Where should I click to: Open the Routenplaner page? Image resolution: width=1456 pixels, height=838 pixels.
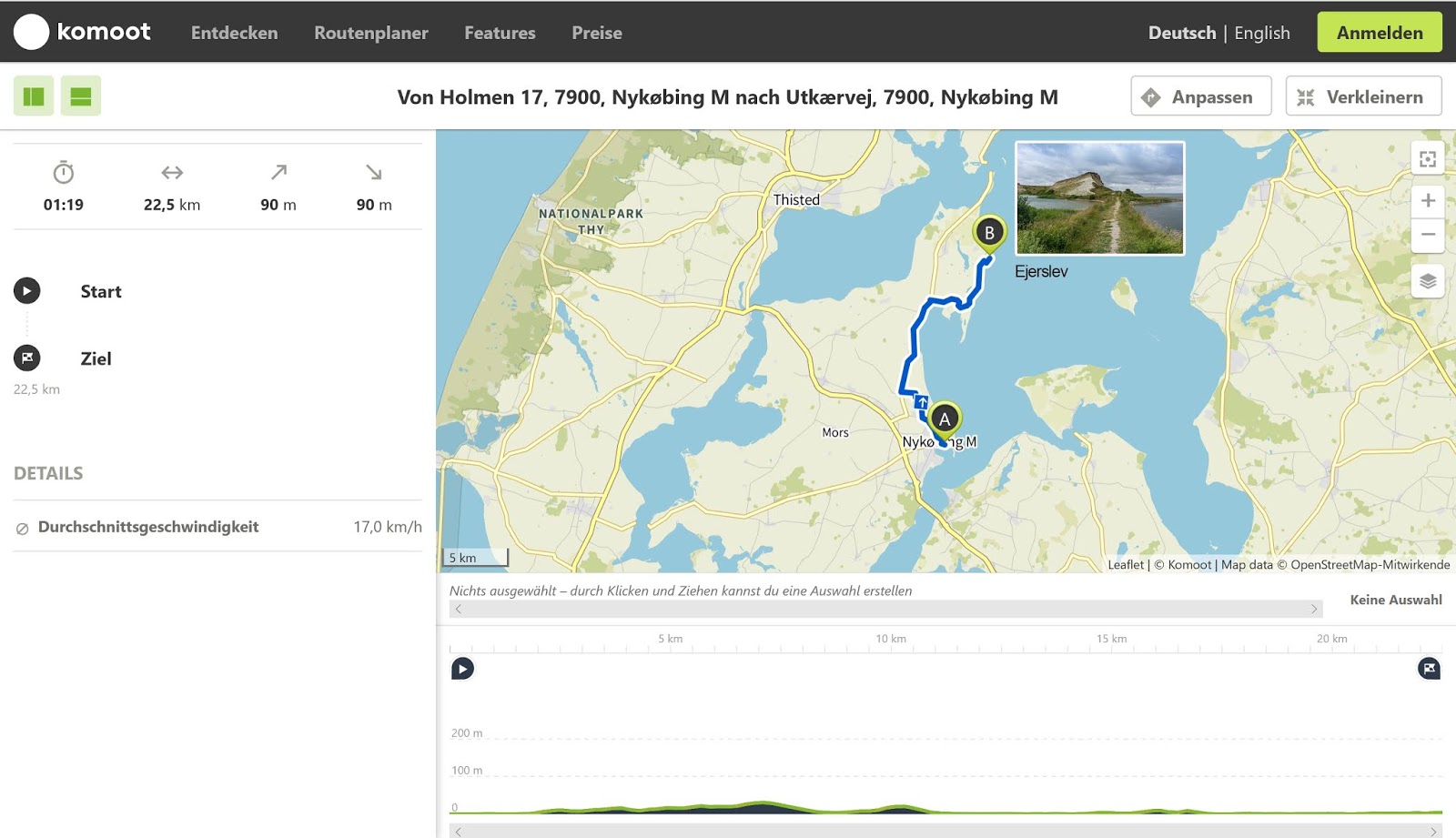click(x=370, y=33)
